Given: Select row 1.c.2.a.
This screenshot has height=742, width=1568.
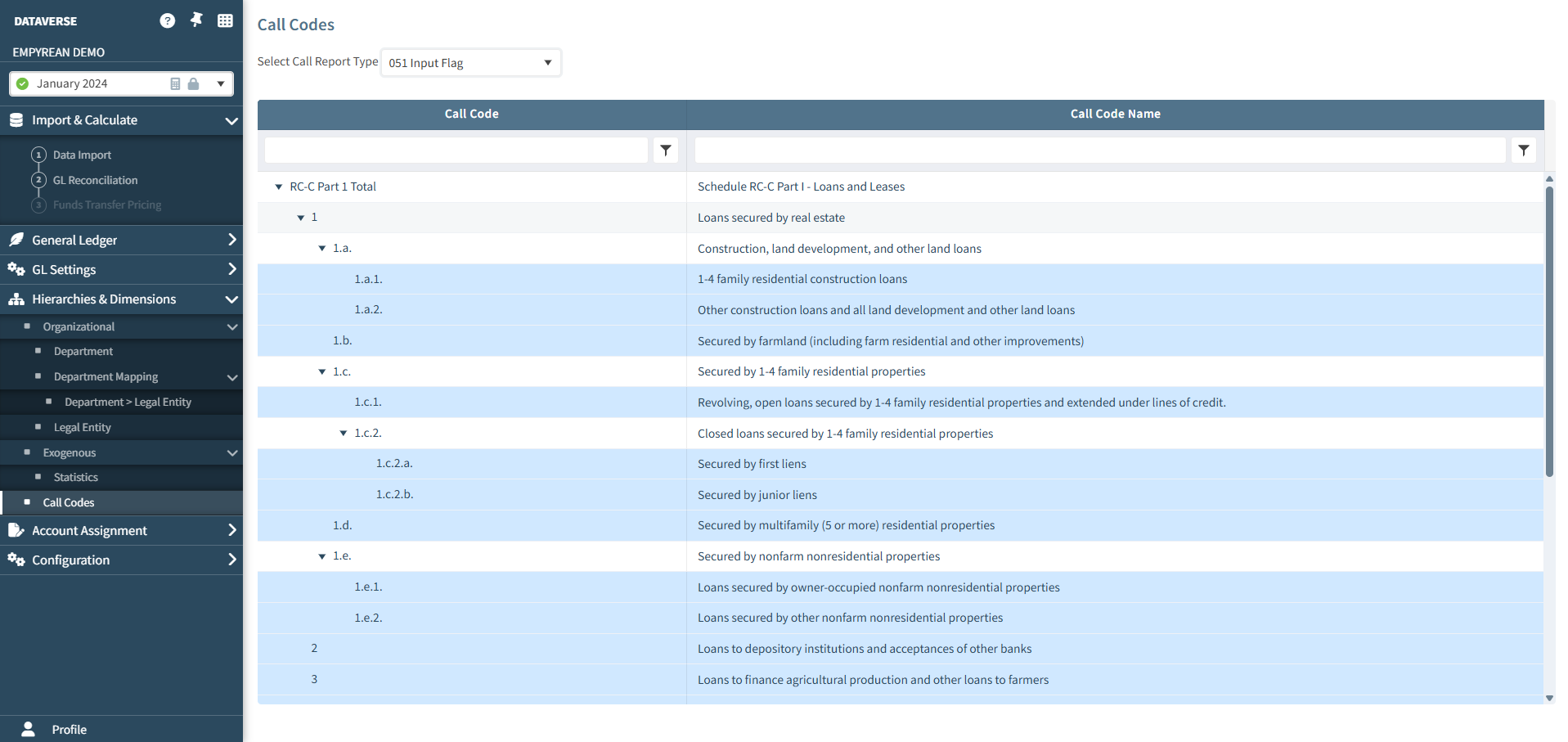Looking at the screenshot, I should point(901,464).
